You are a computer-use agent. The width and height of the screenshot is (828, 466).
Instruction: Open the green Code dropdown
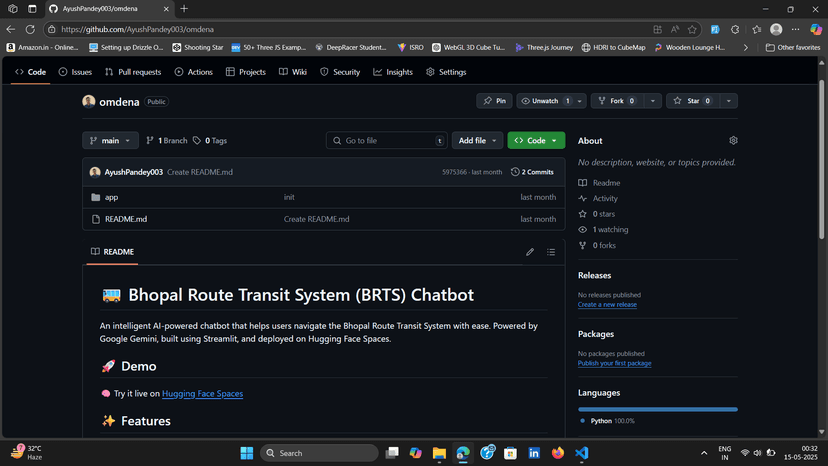pos(536,141)
